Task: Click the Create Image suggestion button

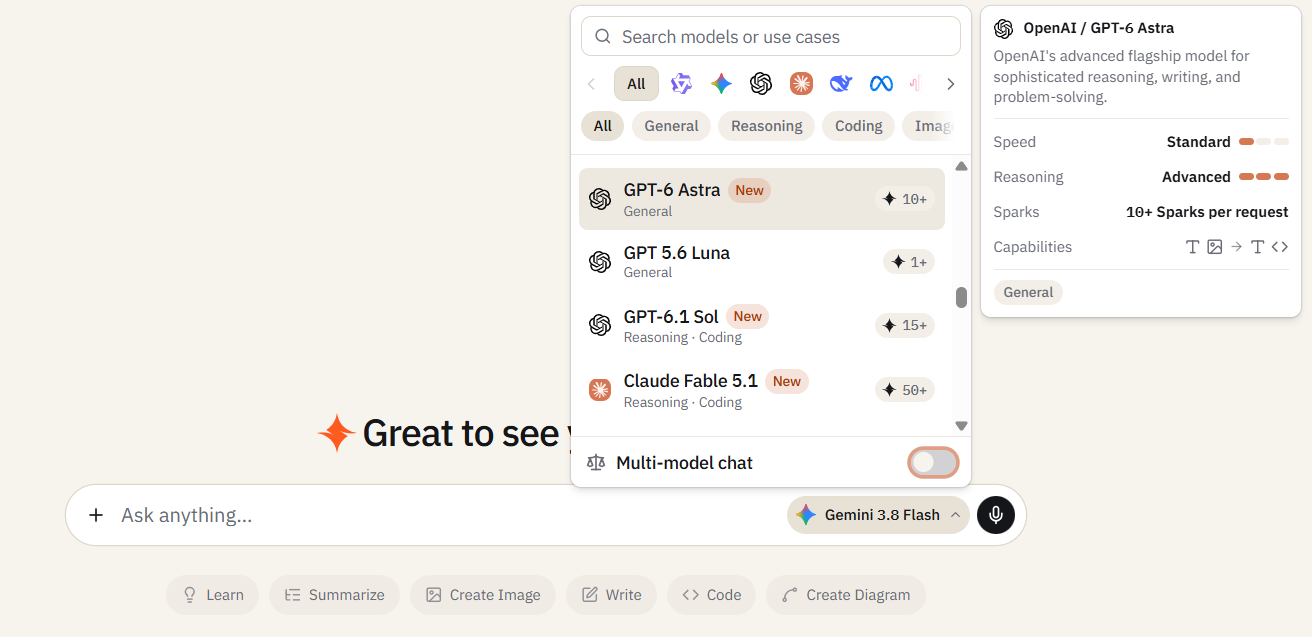Action: pyautogui.click(x=482, y=595)
